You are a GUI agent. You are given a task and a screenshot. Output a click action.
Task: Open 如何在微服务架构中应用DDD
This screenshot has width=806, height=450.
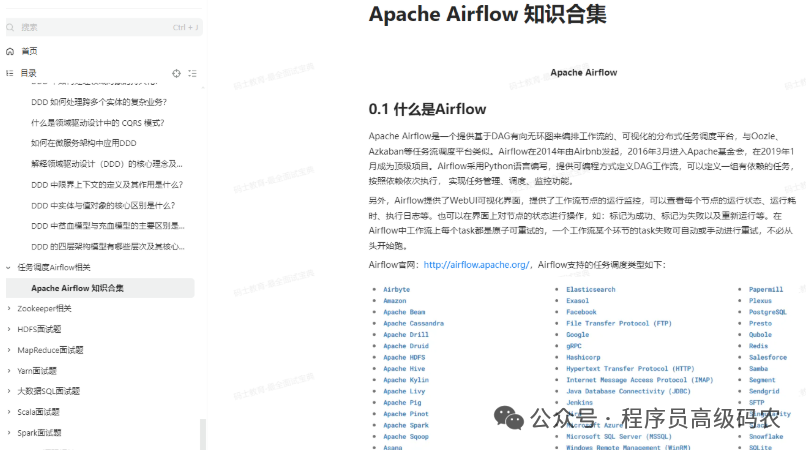(x=84, y=143)
